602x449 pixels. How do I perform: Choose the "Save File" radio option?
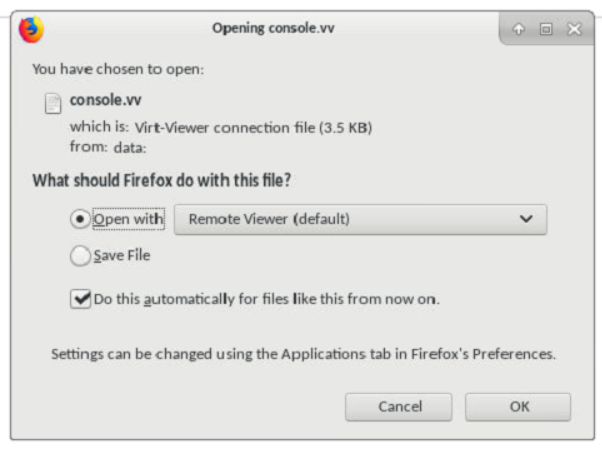coord(80,256)
